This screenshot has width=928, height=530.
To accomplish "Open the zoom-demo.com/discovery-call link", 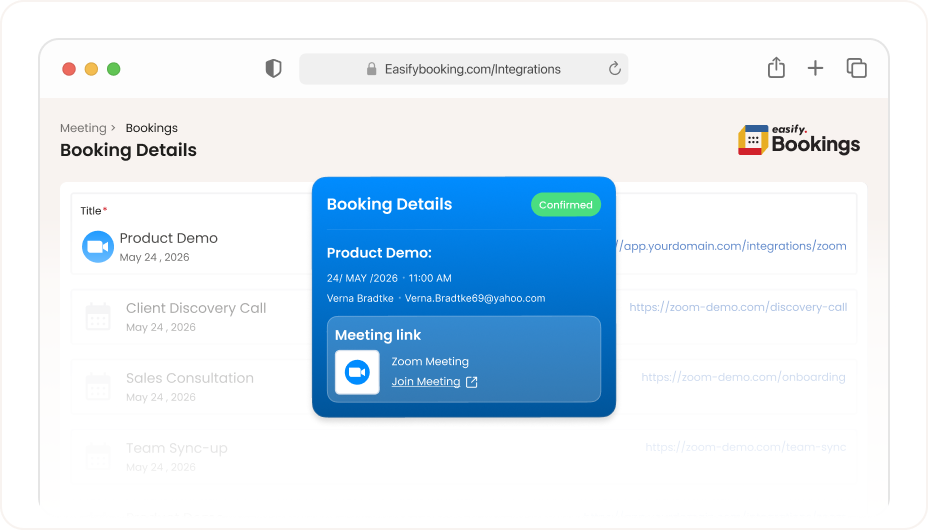I will 738,307.
